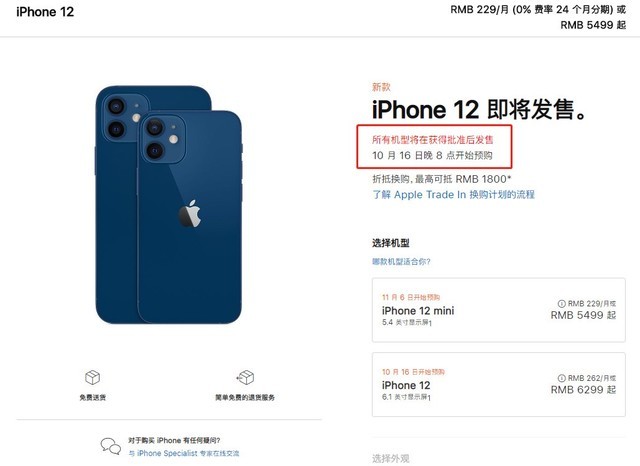Click the RMB 6299 起 price text
640x466 pixels.
point(583,390)
